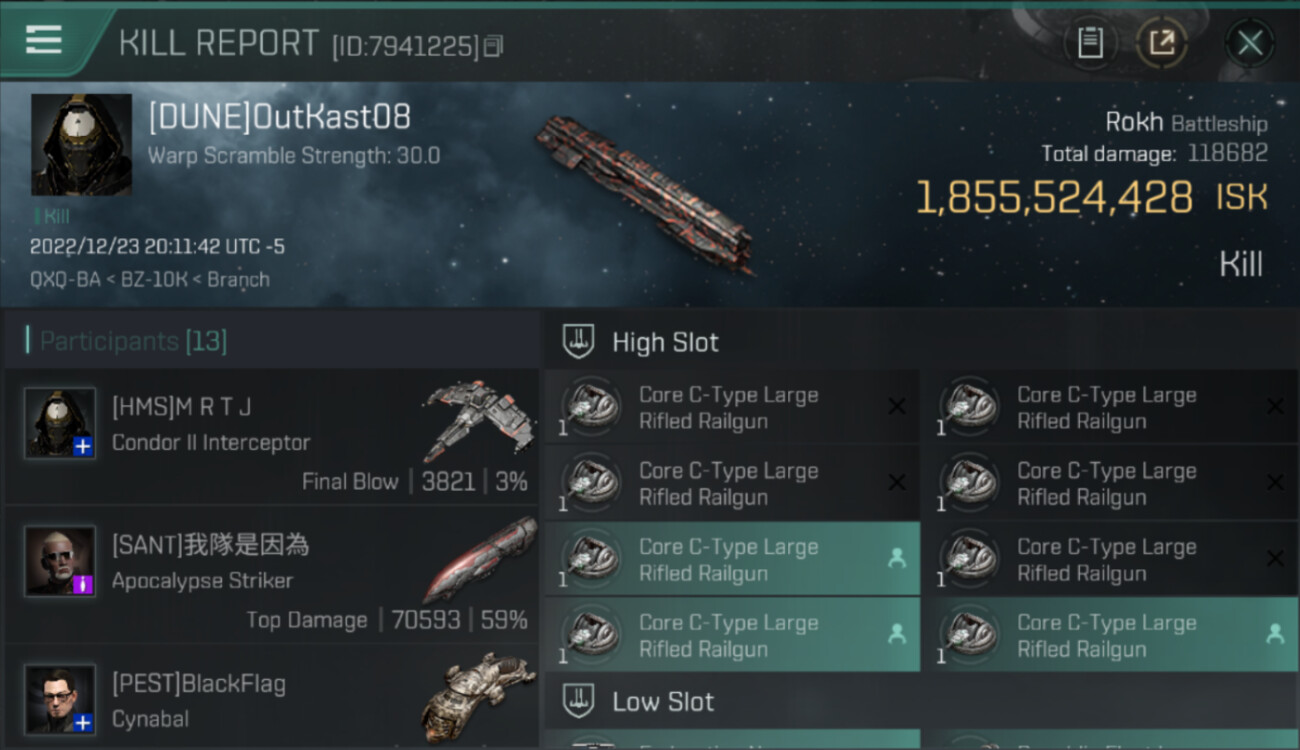Collapse the High Slot section
The height and width of the screenshot is (750, 1300).
(920, 342)
